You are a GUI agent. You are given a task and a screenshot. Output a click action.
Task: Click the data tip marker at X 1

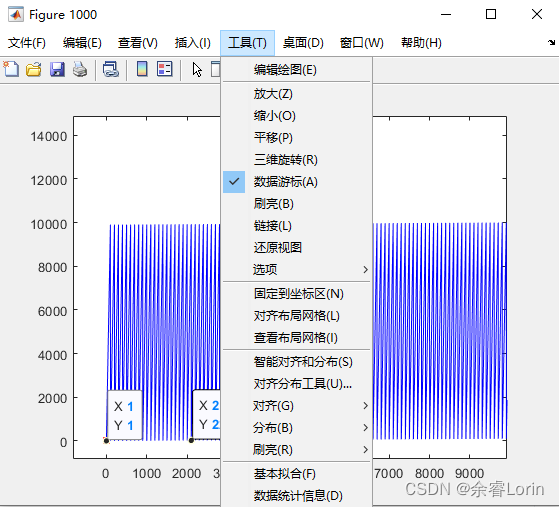click(x=106, y=441)
